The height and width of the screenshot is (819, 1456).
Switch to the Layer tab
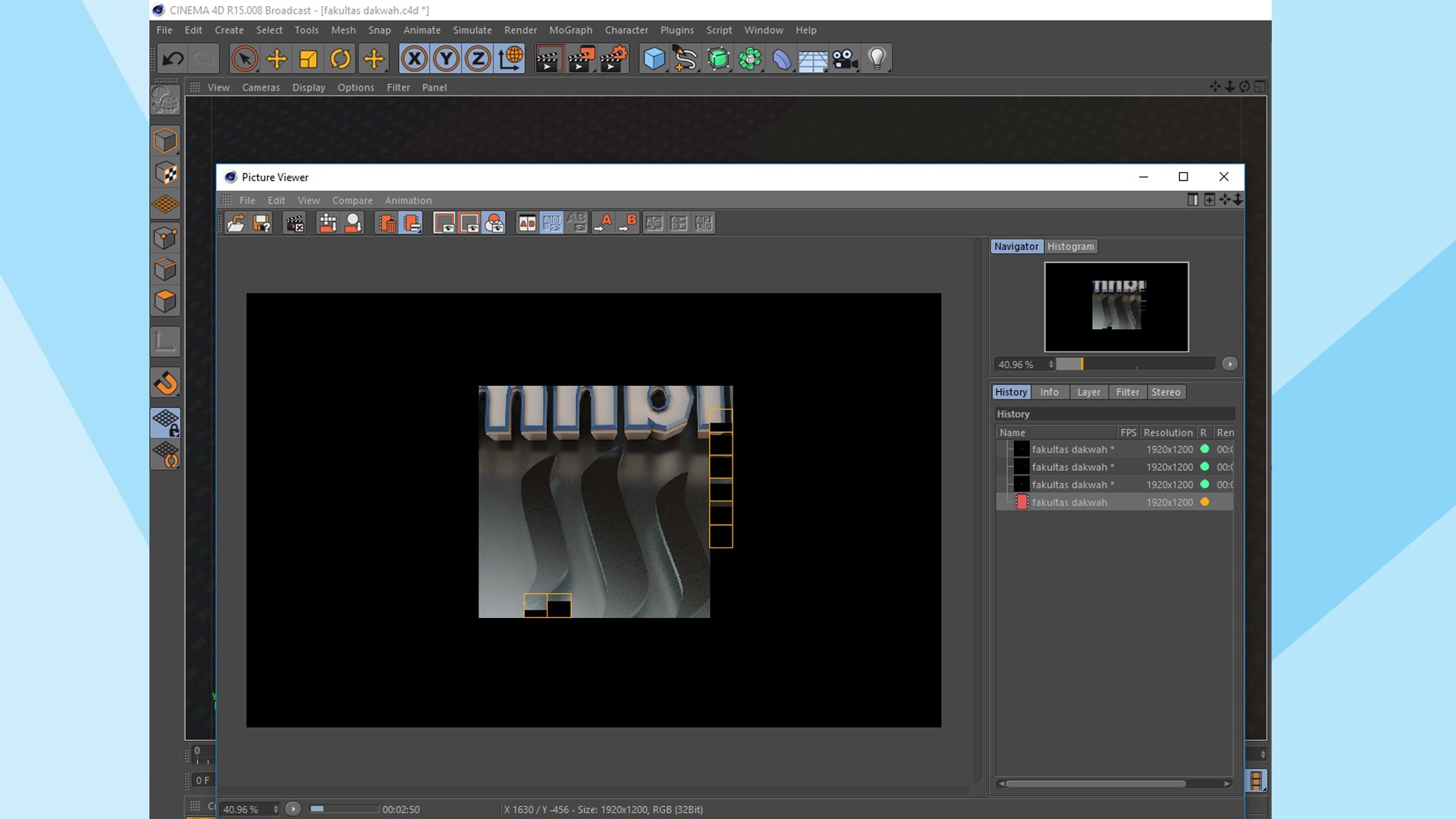point(1088,392)
